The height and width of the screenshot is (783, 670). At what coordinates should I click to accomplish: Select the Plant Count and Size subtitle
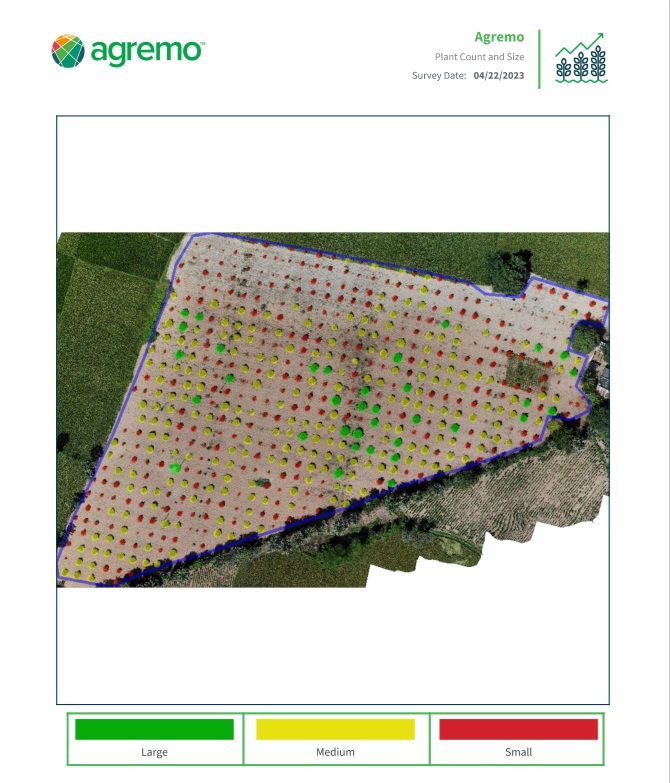coord(479,57)
